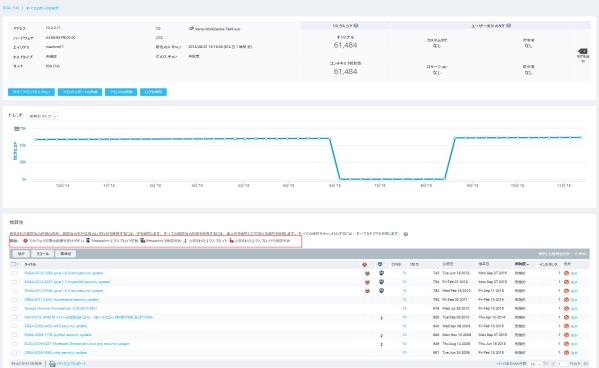Sort the table by the CVSS column
Screen dimensions: 599x368
(x=396, y=264)
